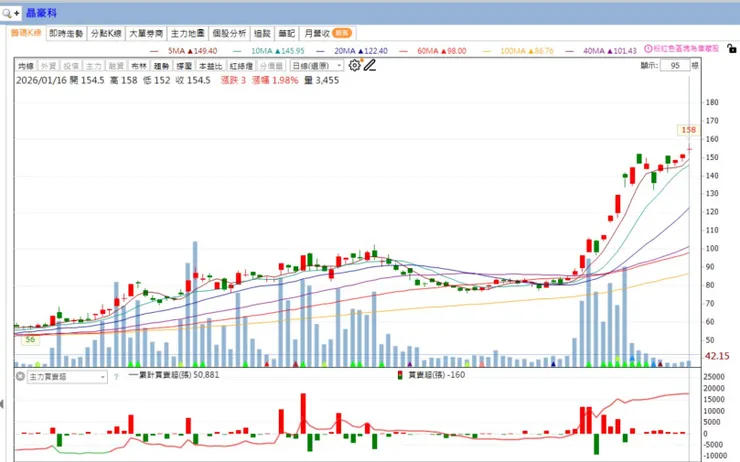The image size is (740, 462).
Task: Toggle the 主力 indicator button
Action: (93, 66)
